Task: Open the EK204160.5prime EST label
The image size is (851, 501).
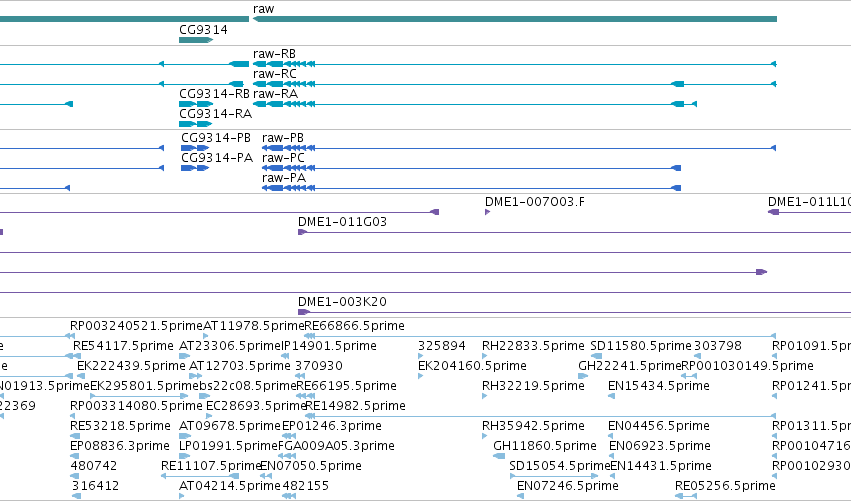Action: 472,366
